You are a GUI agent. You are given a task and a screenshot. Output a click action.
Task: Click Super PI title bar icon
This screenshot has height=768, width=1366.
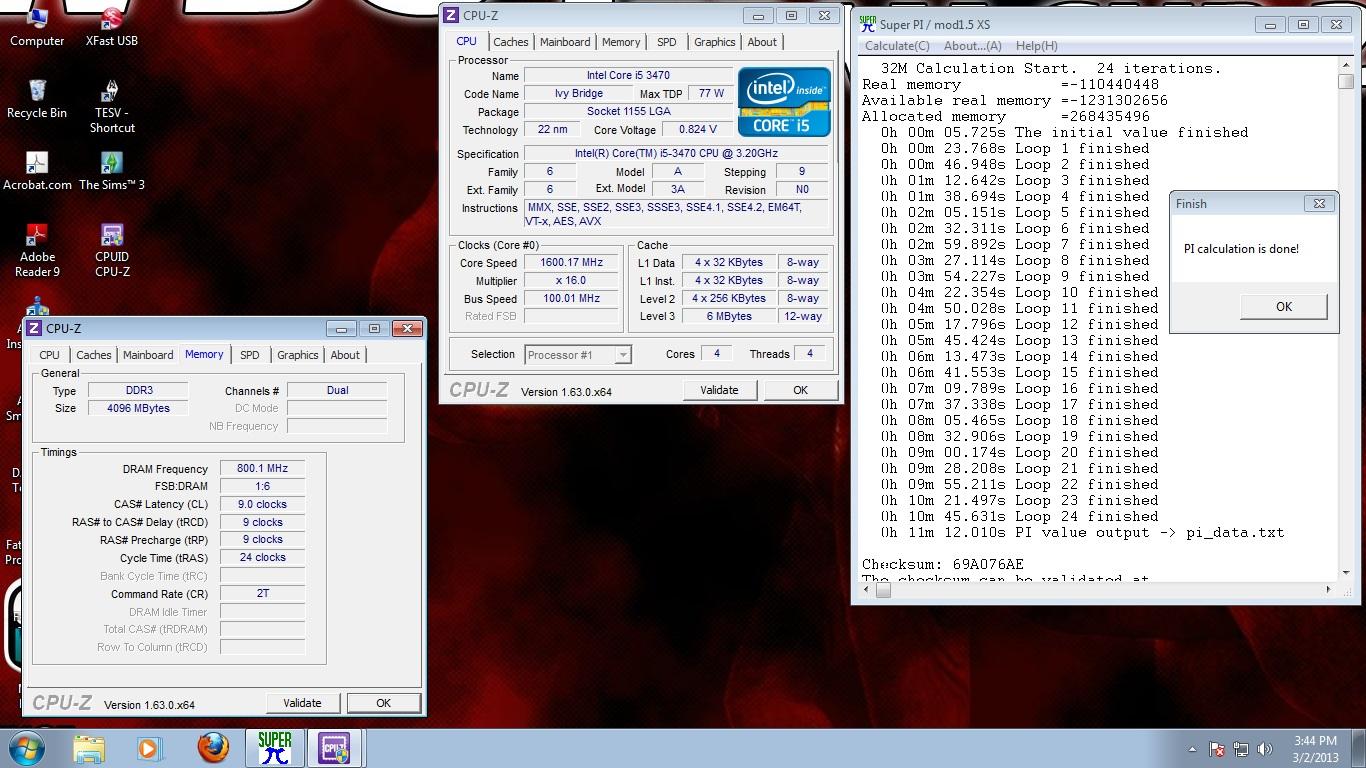coord(867,23)
